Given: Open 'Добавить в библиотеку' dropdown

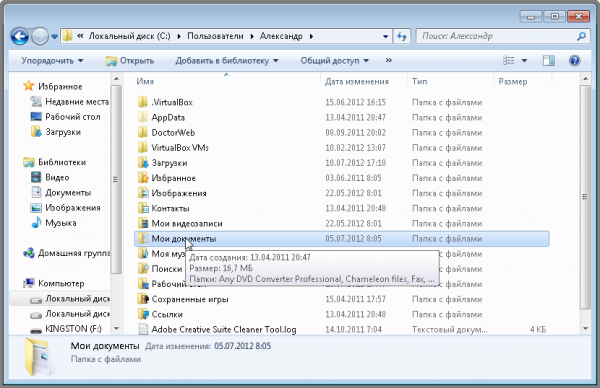Looking at the screenshot, I should pos(227,60).
